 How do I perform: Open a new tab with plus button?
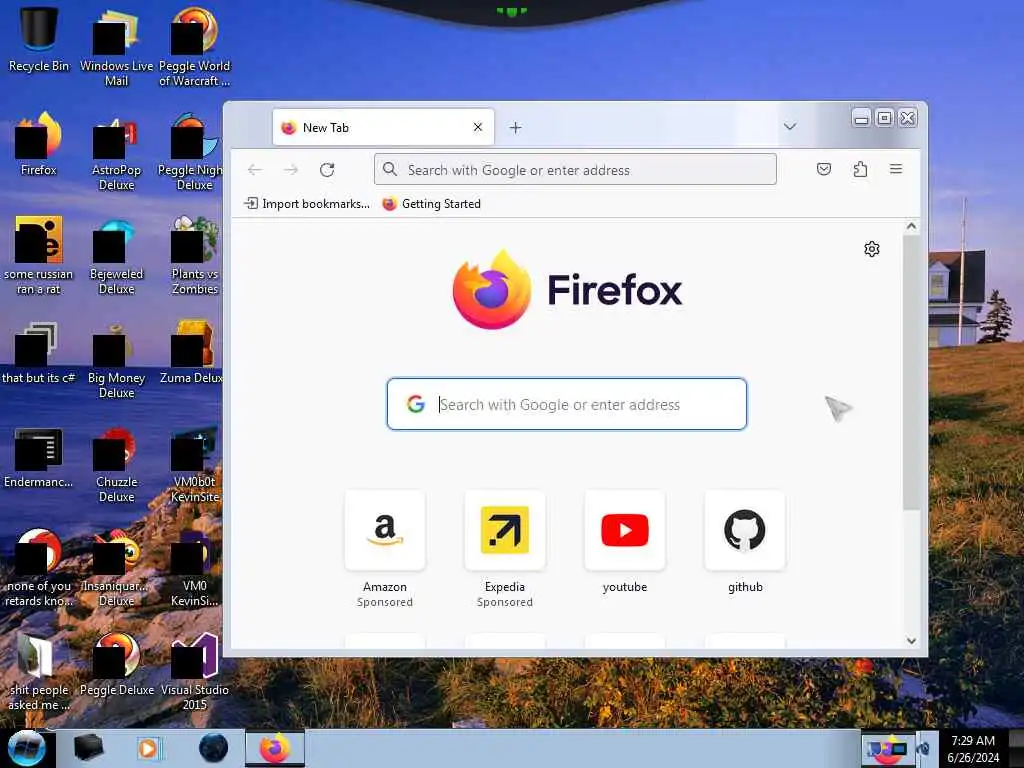click(x=515, y=127)
